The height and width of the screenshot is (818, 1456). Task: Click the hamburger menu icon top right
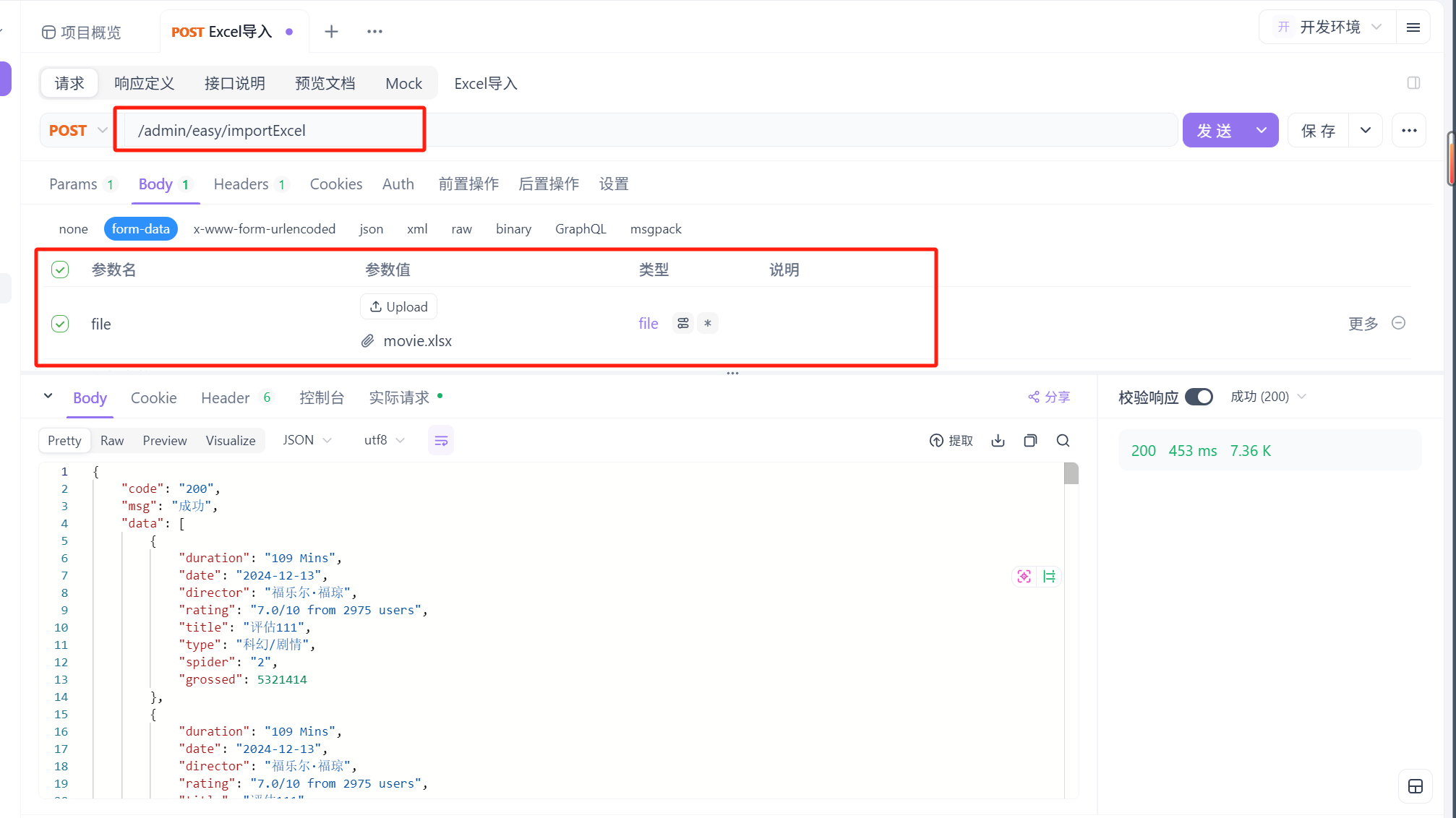point(1413,27)
